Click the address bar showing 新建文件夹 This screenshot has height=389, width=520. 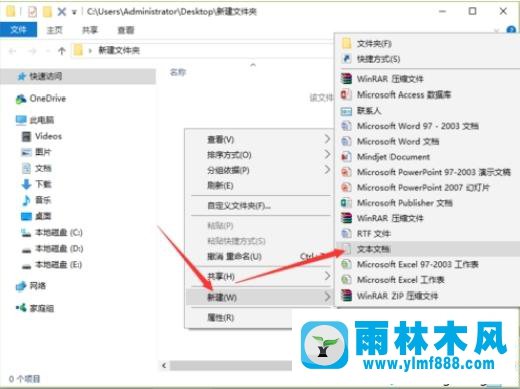203,51
